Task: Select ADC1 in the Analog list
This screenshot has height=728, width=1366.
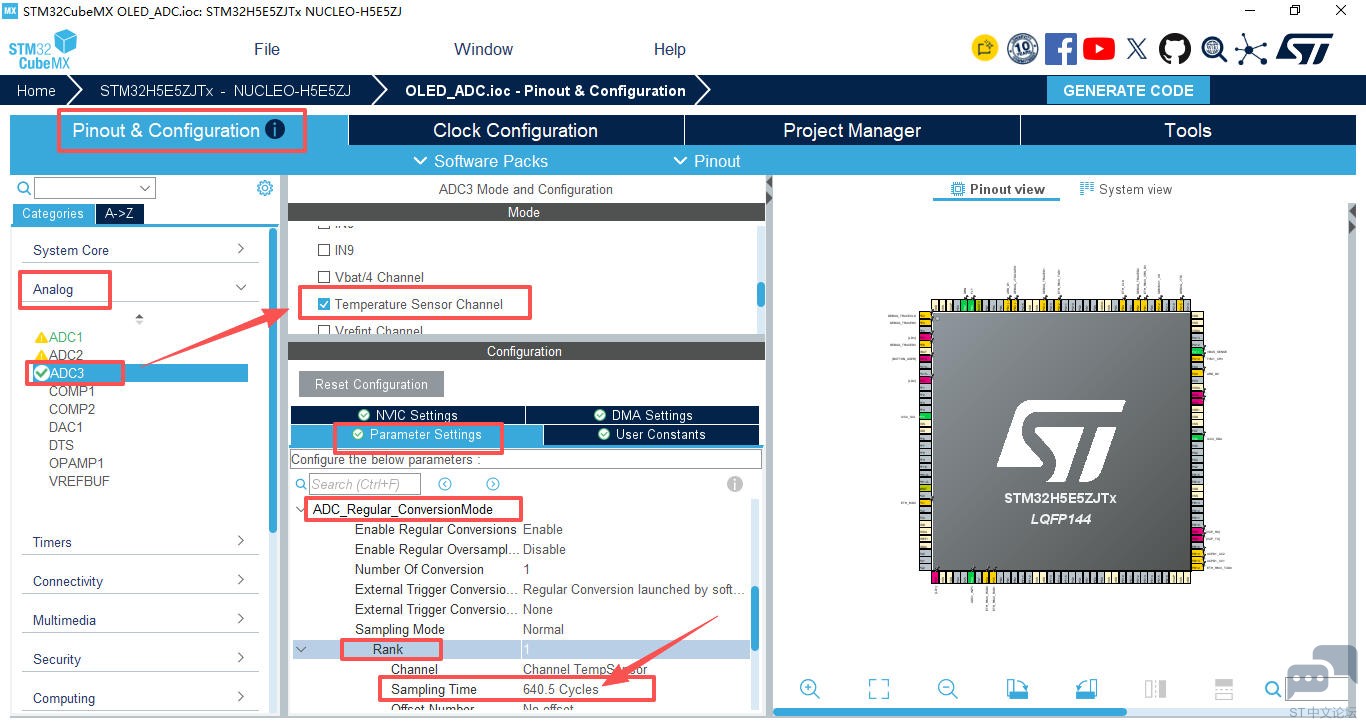Action: coord(66,337)
